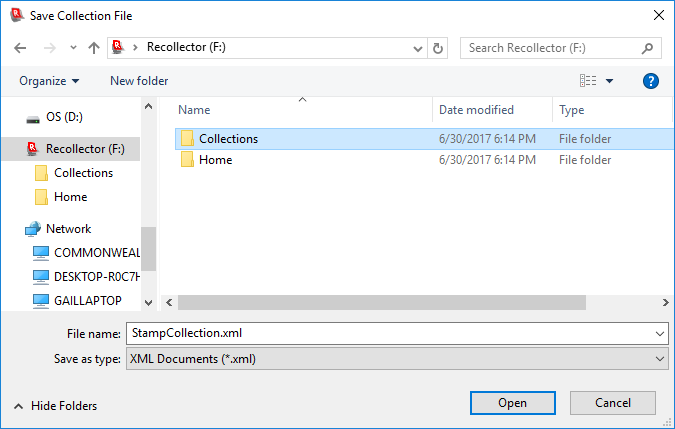Select the Network icon in sidebar
Viewport: 675px width, 429px height.
click(33, 229)
